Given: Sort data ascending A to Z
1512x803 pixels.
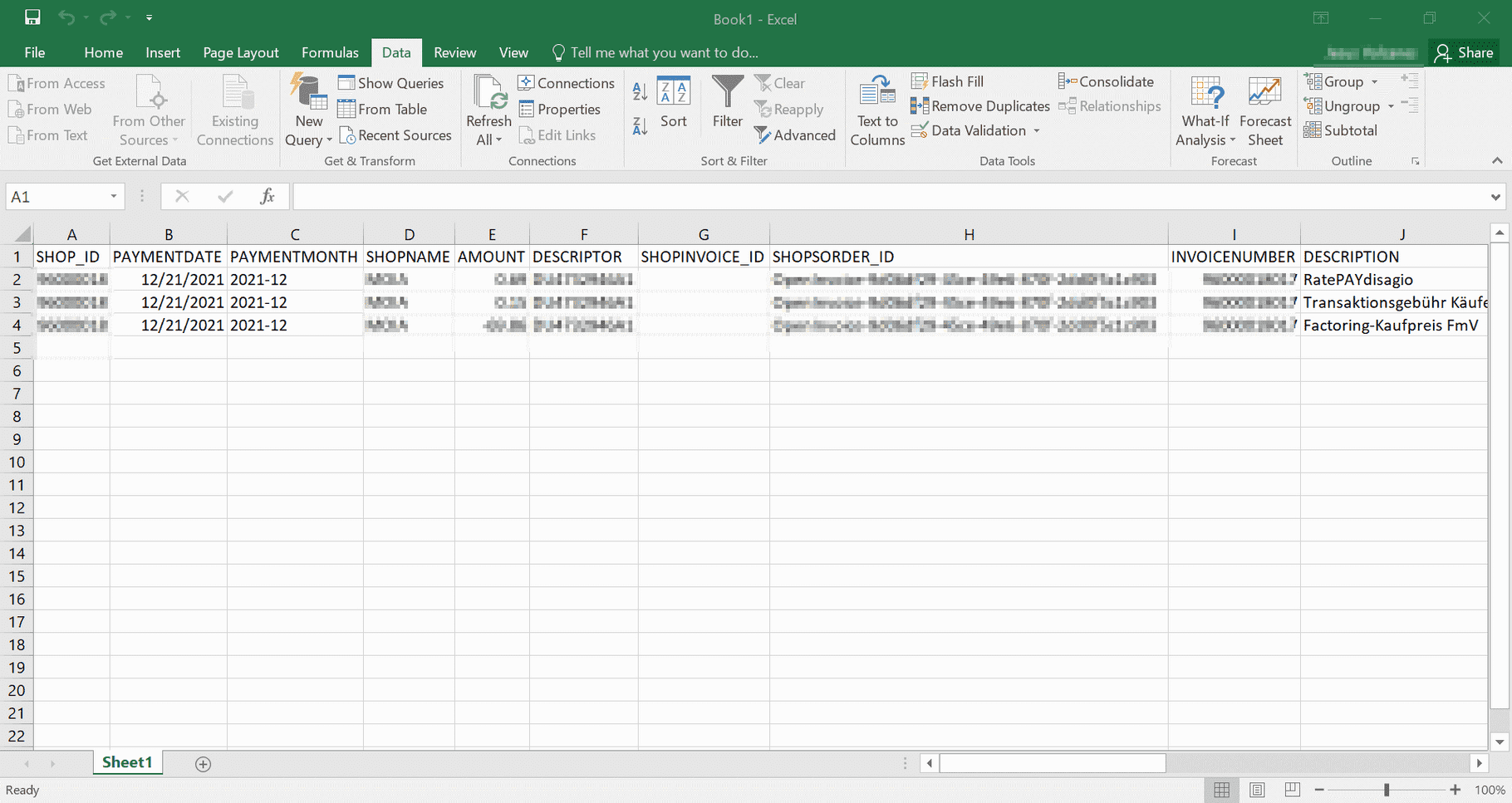Looking at the screenshot, I should click(x=639, y=91).
